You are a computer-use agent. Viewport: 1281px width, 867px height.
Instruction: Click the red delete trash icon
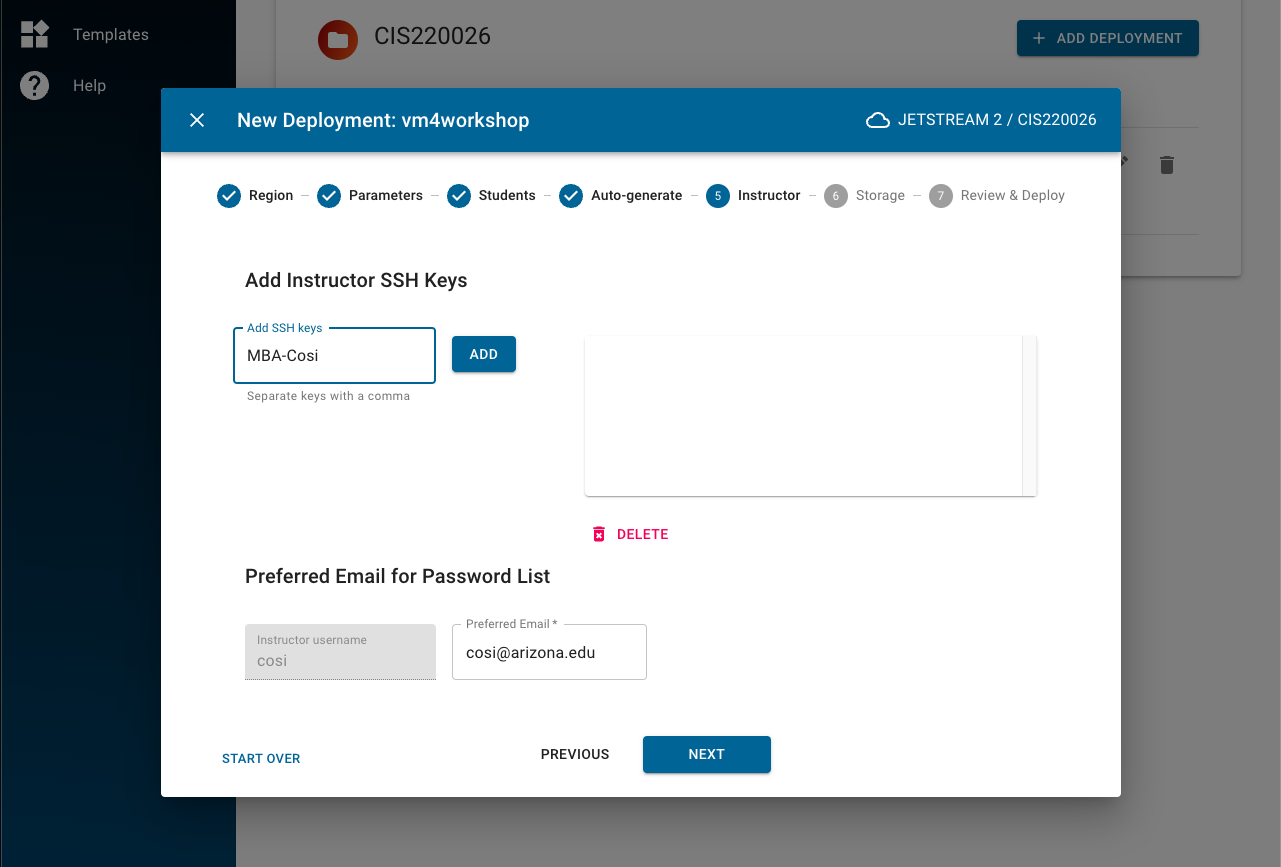(x=599, y=534)
